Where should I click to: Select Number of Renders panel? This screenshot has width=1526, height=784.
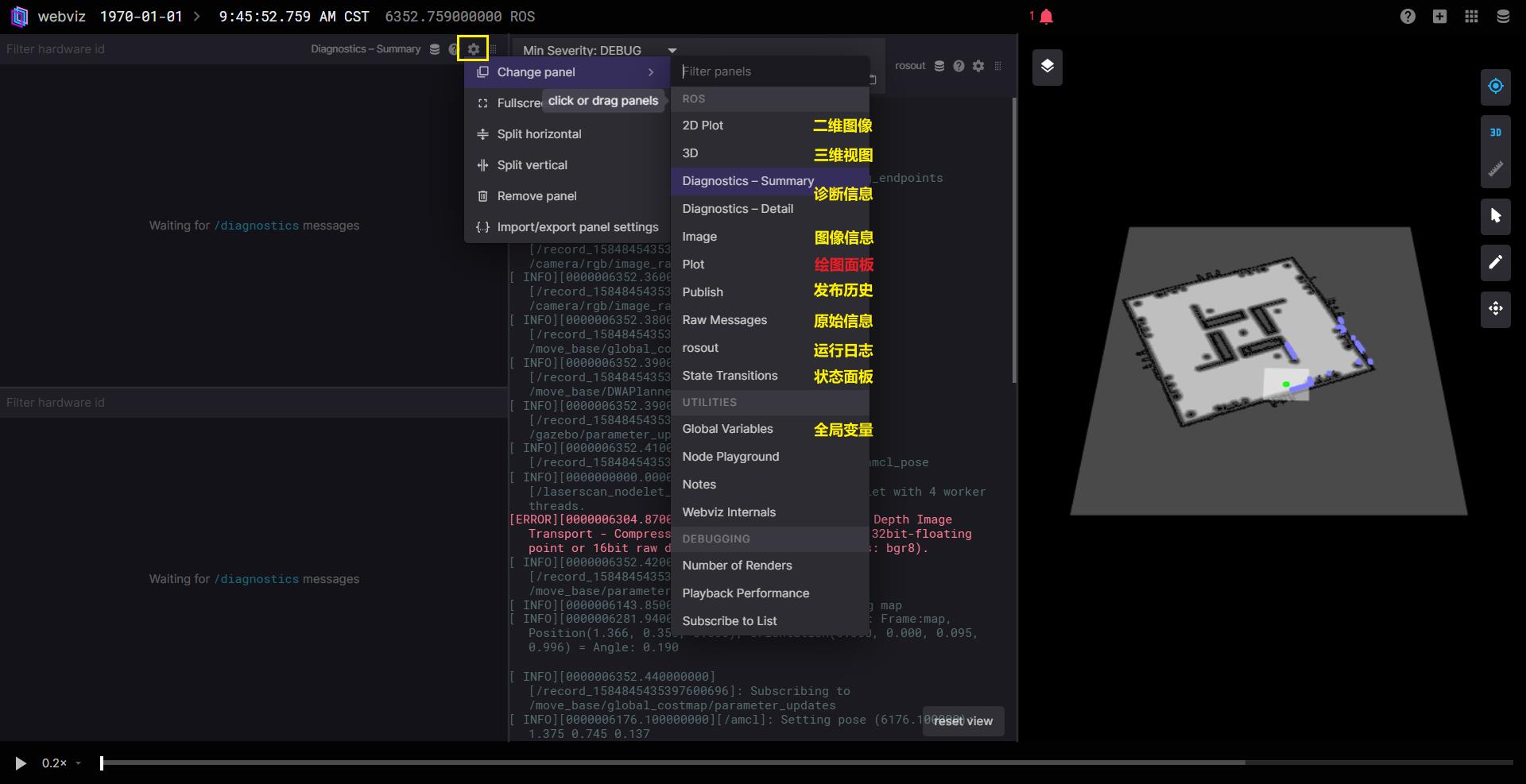click(770, 566)
